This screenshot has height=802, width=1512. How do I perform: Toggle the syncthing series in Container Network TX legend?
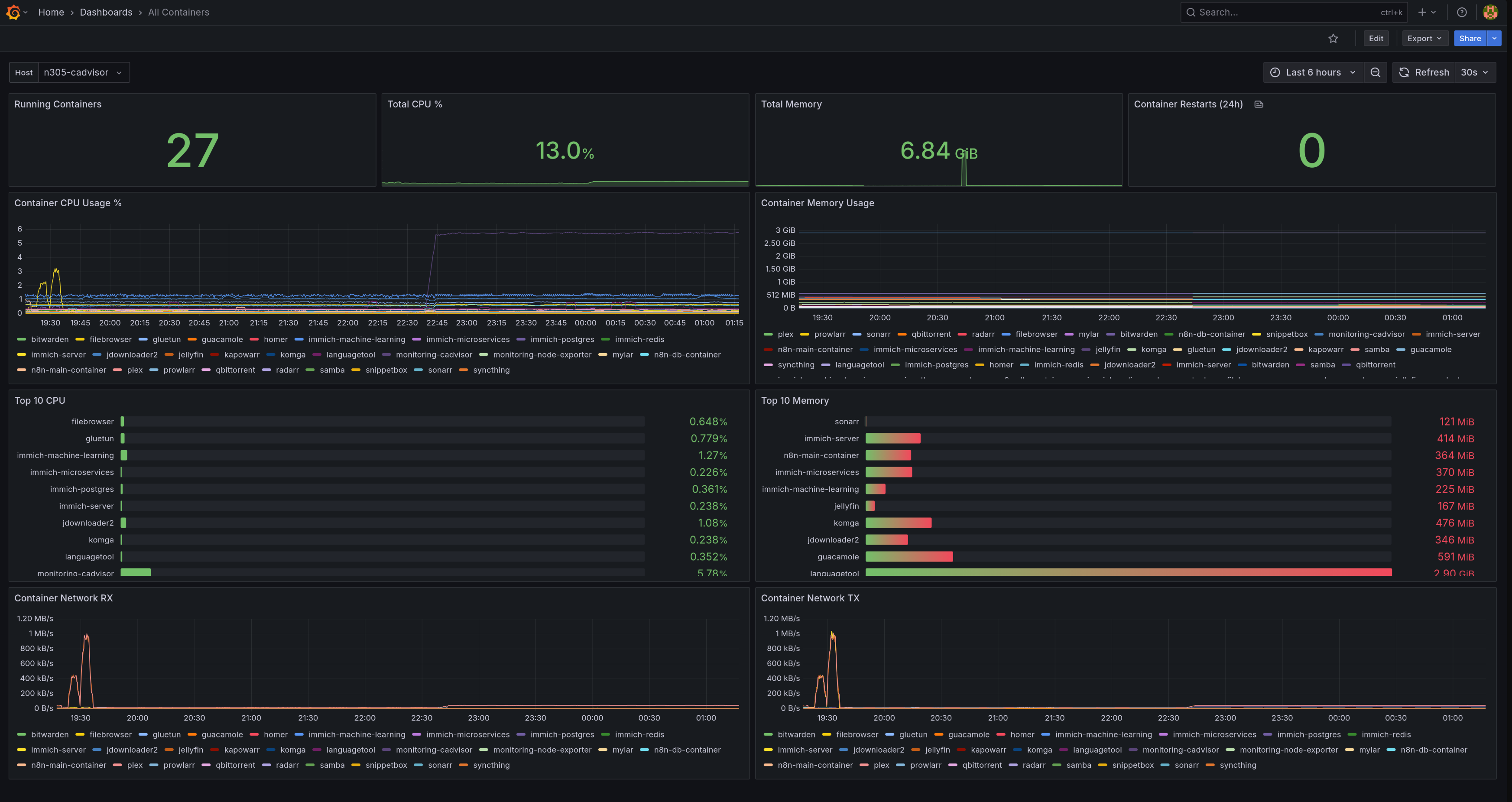pos(1239,765)
